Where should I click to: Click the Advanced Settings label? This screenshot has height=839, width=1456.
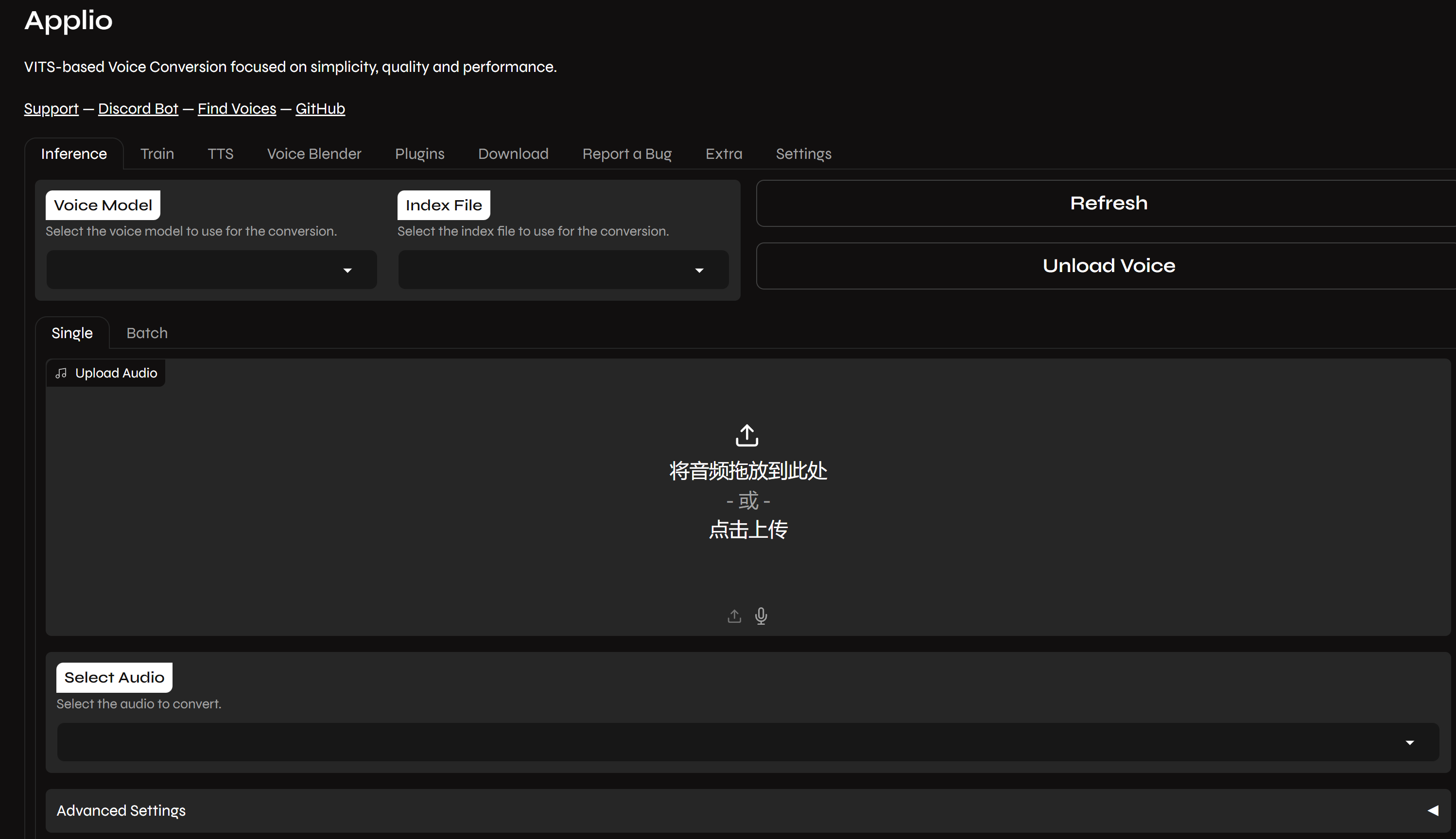121,811
